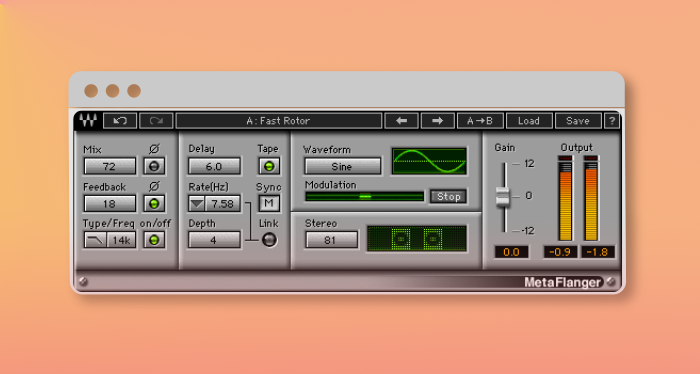The width and height of the screenshot is (700, 374).
Task: Select the Stereo value field 81
Action: click(x=331, y=240)
